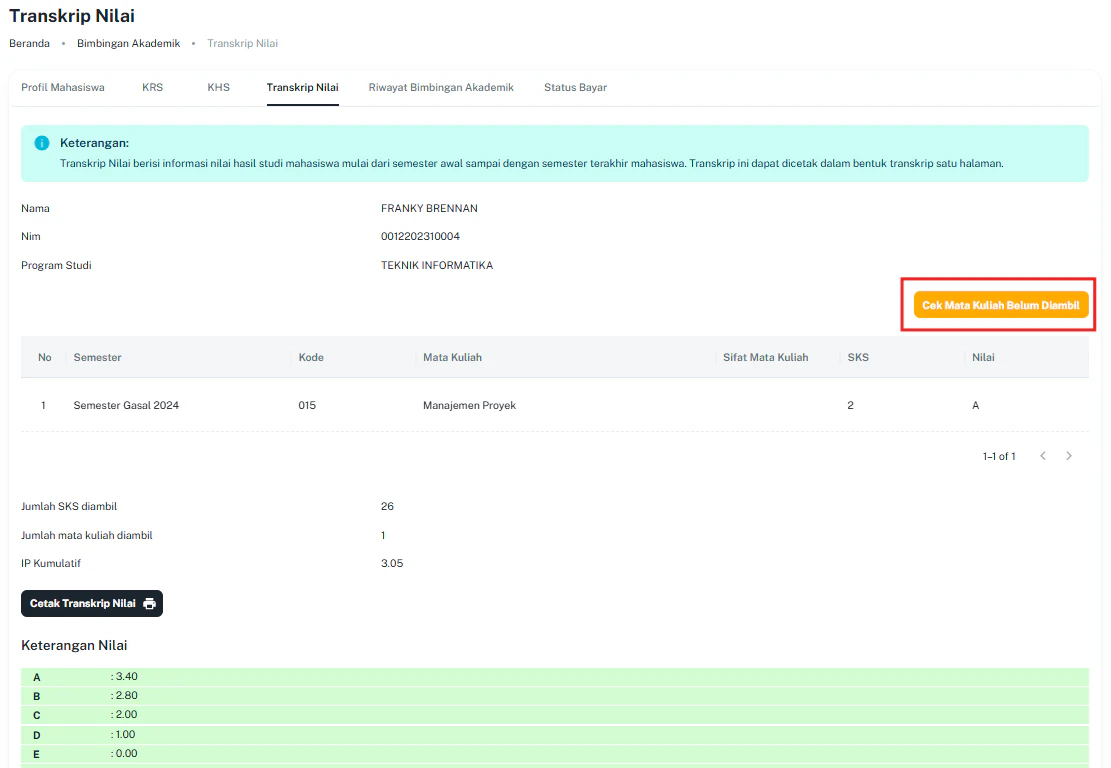Switch to the KHS tab
This screenshot has width=1111, height=768.
pos(218,87)
